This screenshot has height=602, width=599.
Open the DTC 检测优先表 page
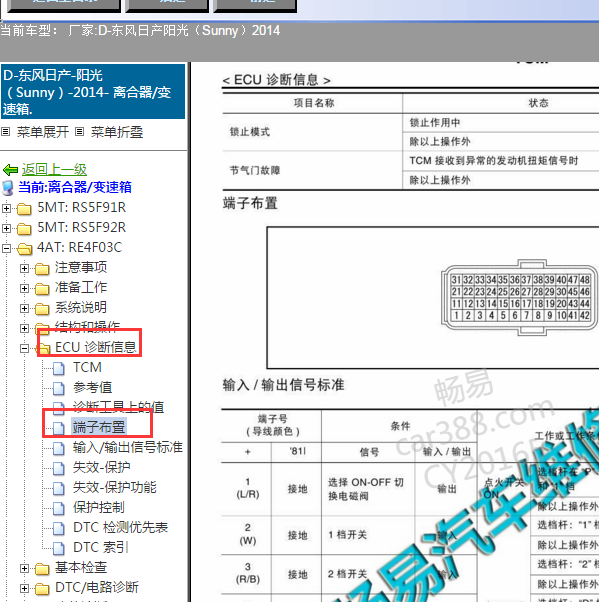tap(121, 528)
